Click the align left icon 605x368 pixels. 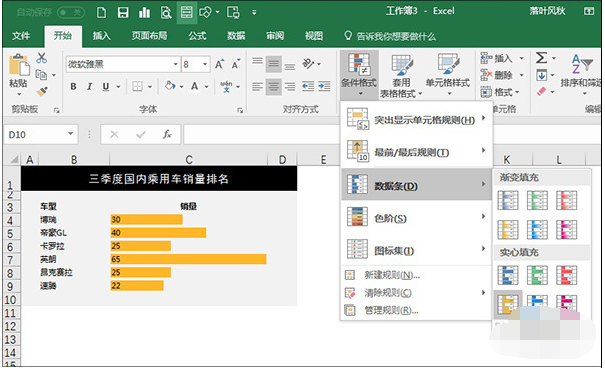257,86
